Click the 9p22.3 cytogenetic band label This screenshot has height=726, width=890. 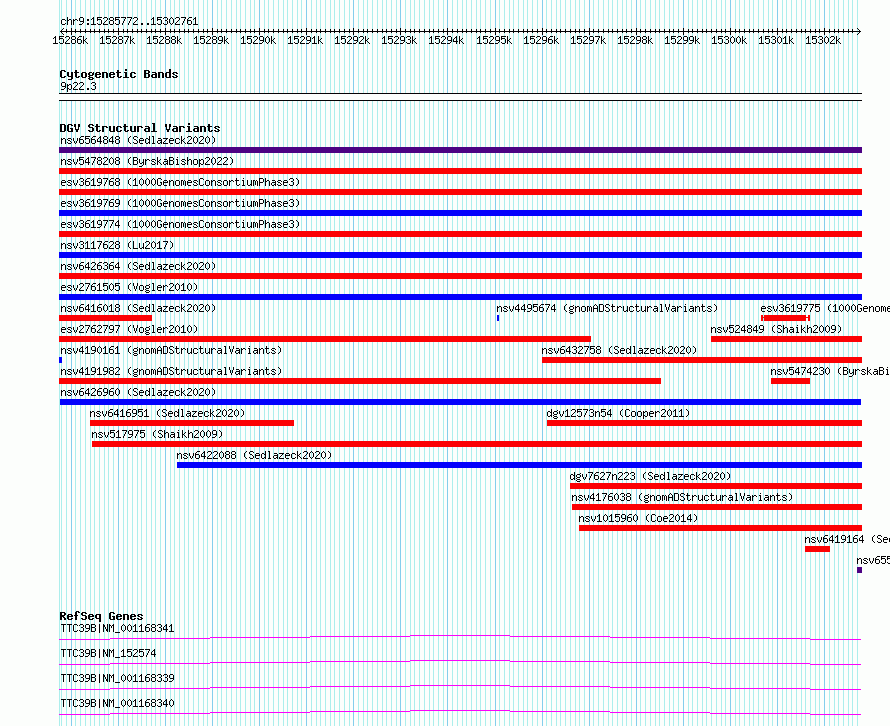pos(78,86)
